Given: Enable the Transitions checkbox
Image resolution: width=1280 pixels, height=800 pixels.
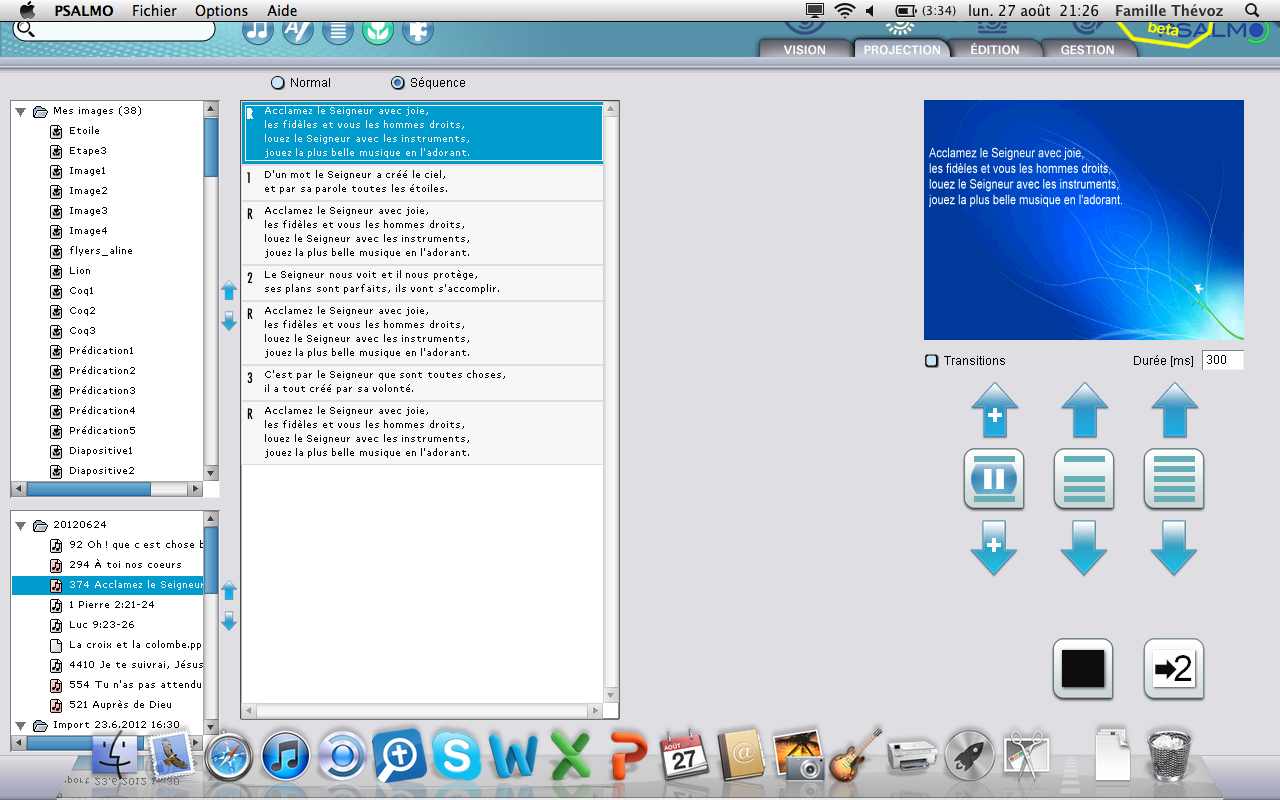Looking at the screenshot, I should (931, 361).
